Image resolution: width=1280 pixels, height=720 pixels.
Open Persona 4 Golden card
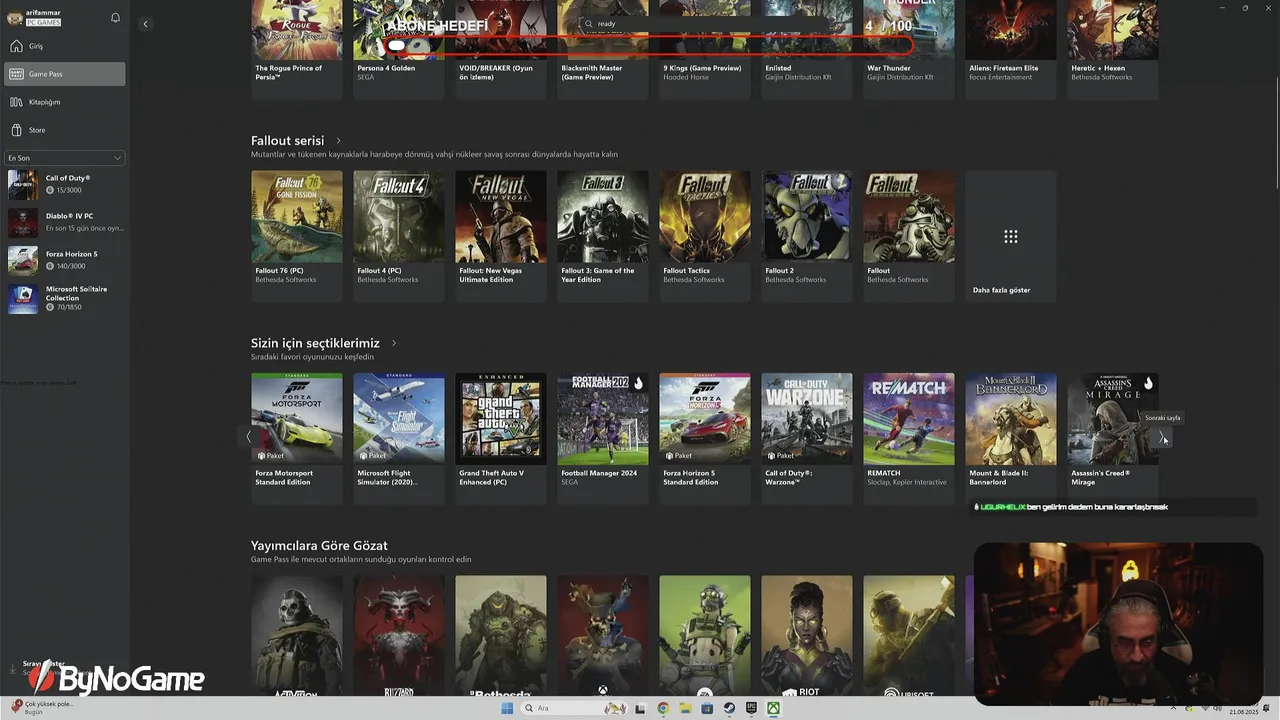pyautogui.click(x=398, y=49)
